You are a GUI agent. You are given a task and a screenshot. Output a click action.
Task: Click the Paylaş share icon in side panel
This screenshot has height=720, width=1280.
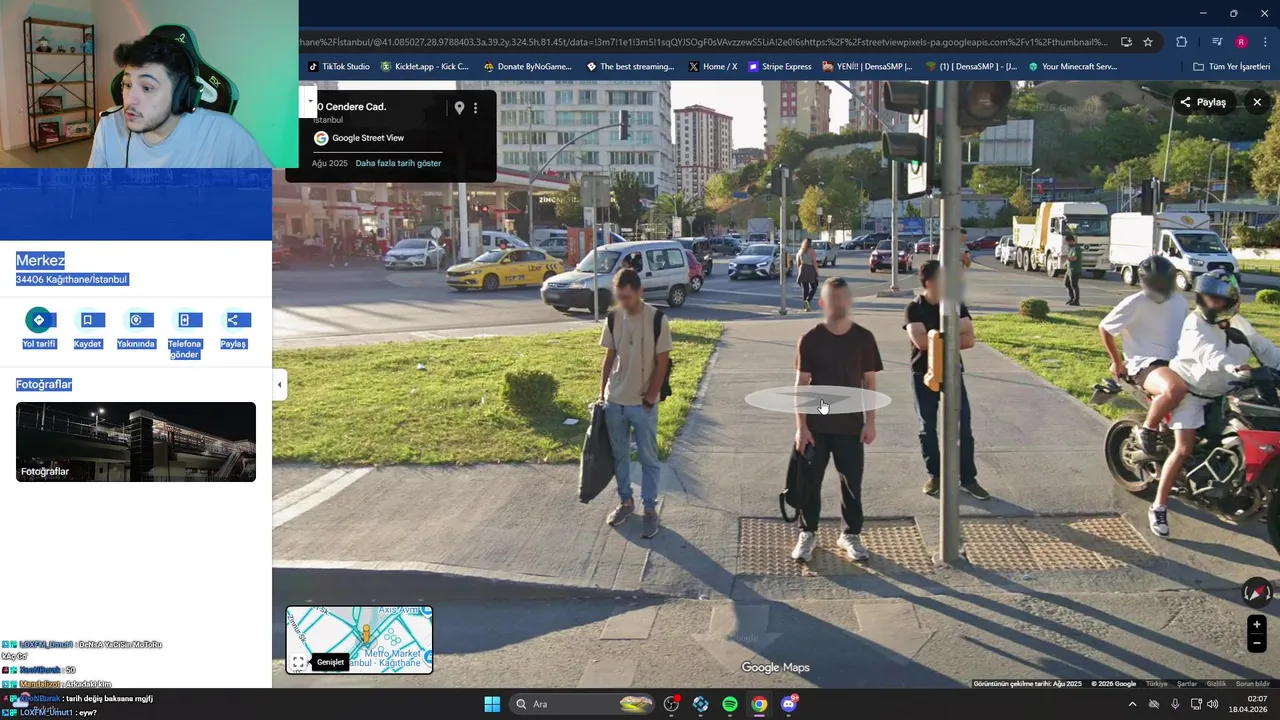coord(233,320)
